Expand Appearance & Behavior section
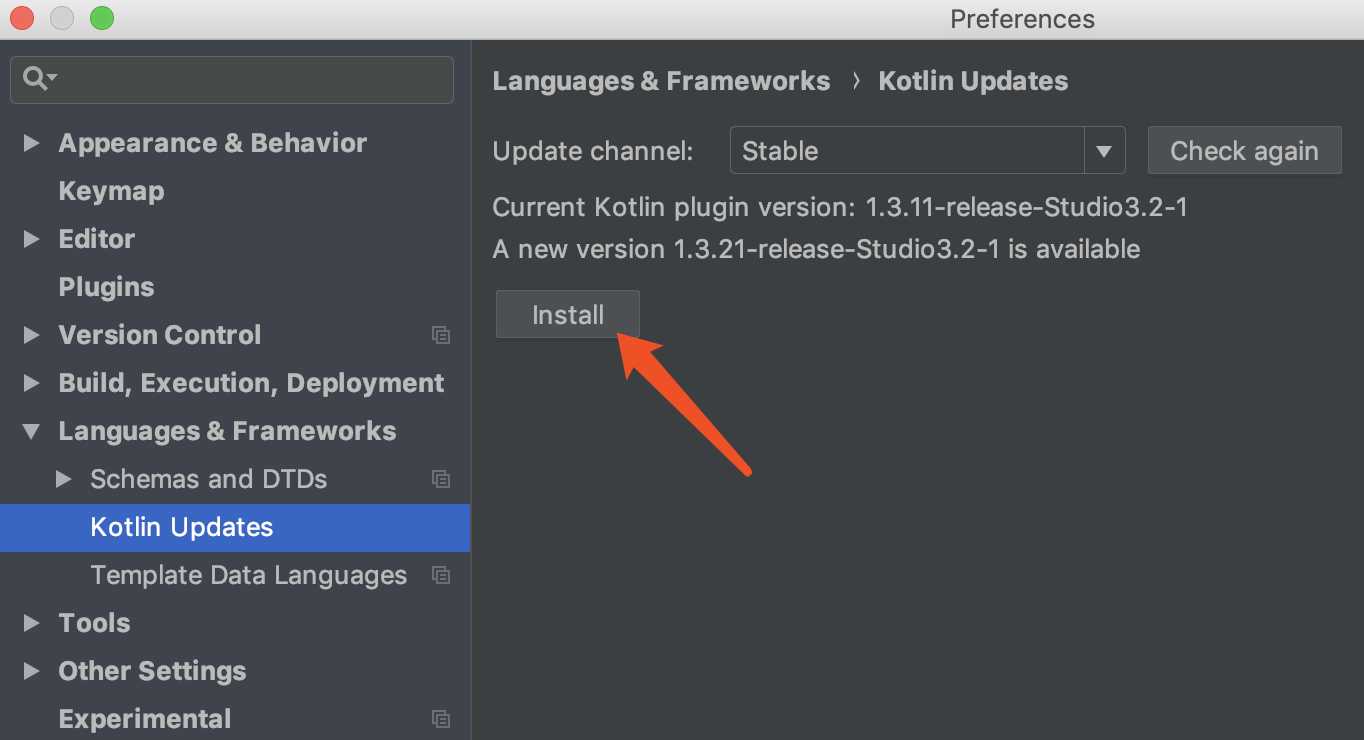Image resolution: width=1364 pixels, height=740 pixels. tap(31, 143)
